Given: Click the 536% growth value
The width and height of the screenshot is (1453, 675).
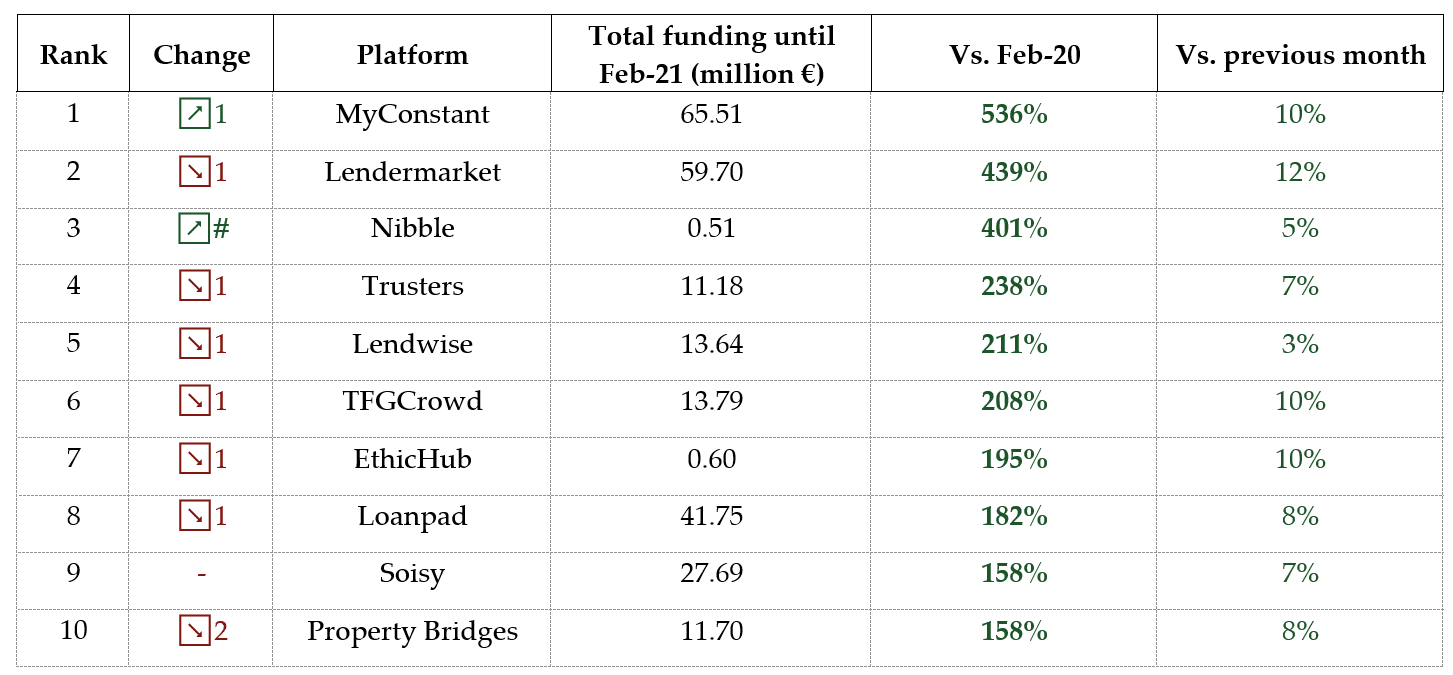Looking at the screenshot, I should (x=1014, y=115).
